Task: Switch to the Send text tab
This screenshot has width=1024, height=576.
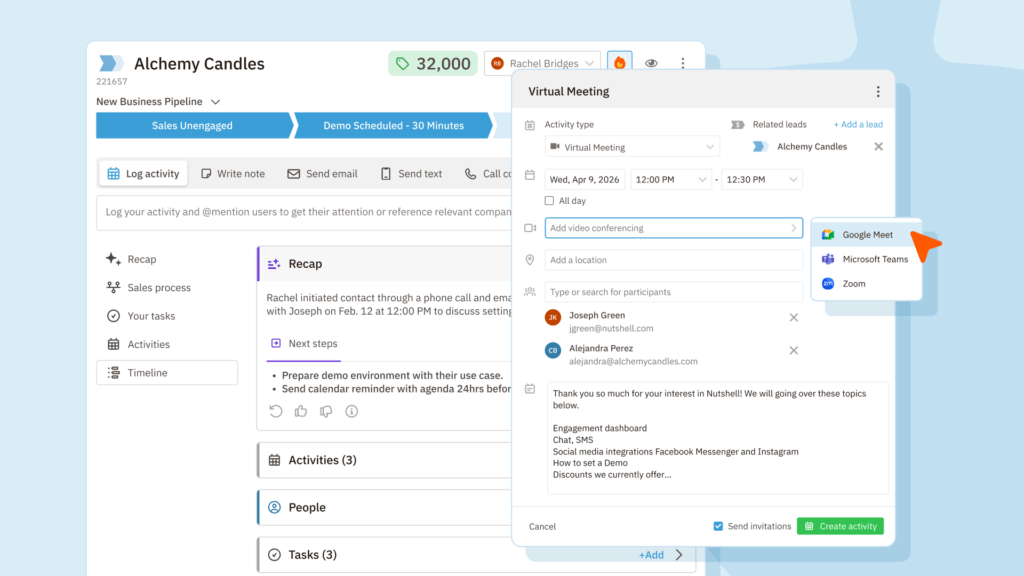Action: coord(411,174)
